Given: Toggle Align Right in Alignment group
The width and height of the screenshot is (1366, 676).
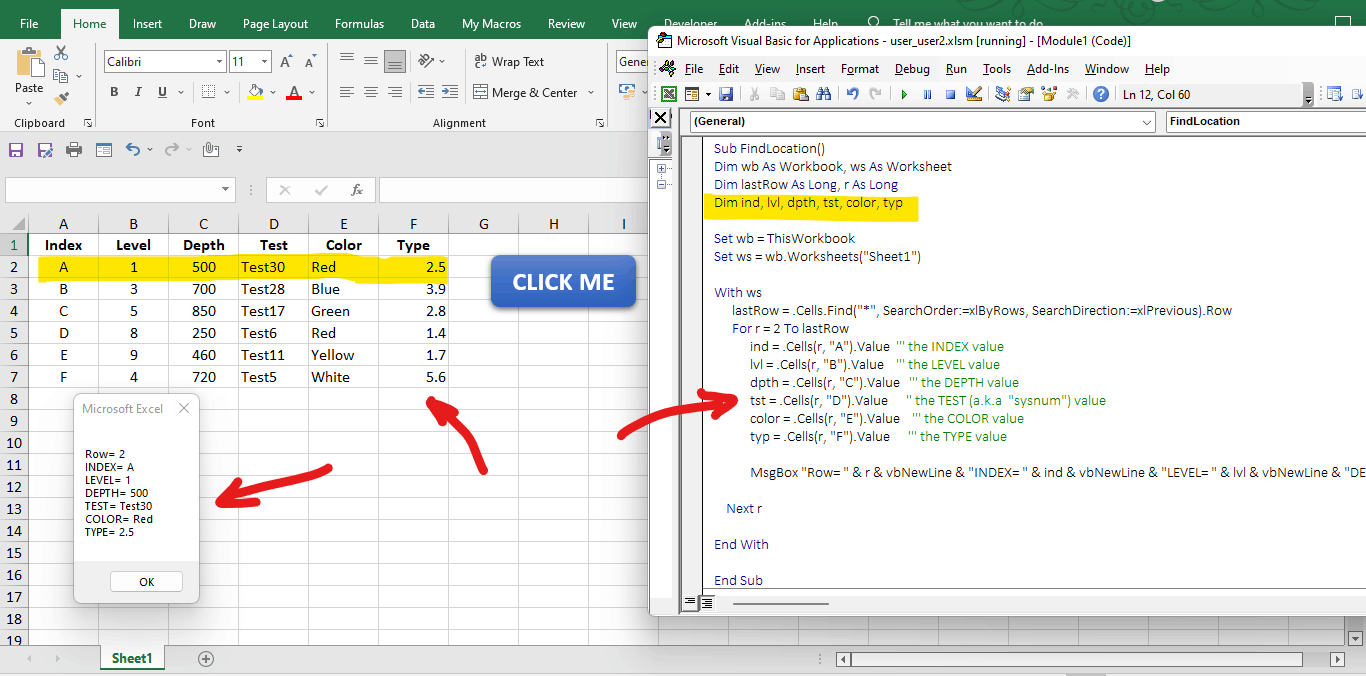Looking at the screenshot, I should click(395, 92).
